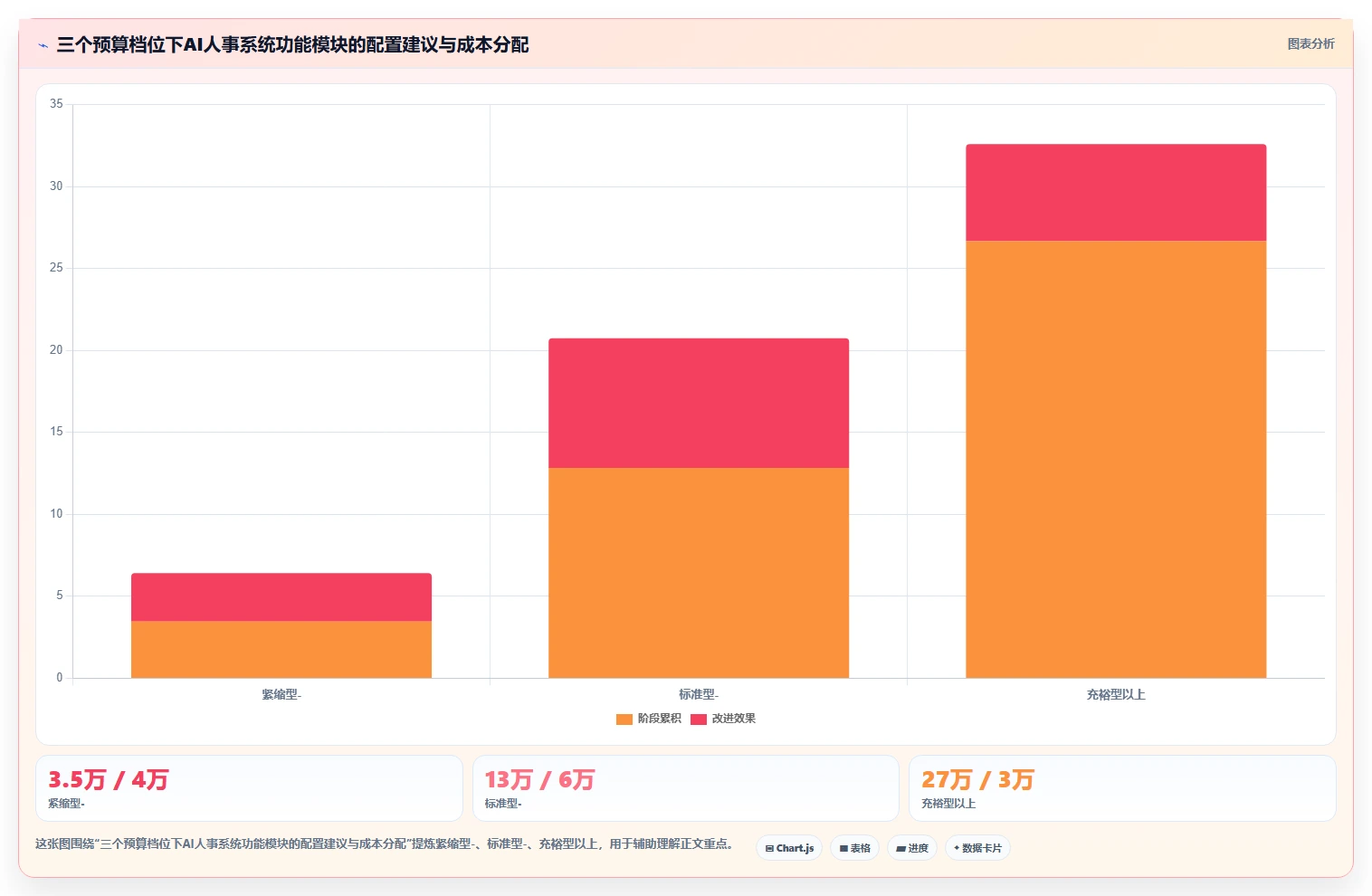Click the red segment of the 充裕型以上 bar
Image resolution: width=1372 pixels, height=896 pixels.
(x=1116, y=193)
